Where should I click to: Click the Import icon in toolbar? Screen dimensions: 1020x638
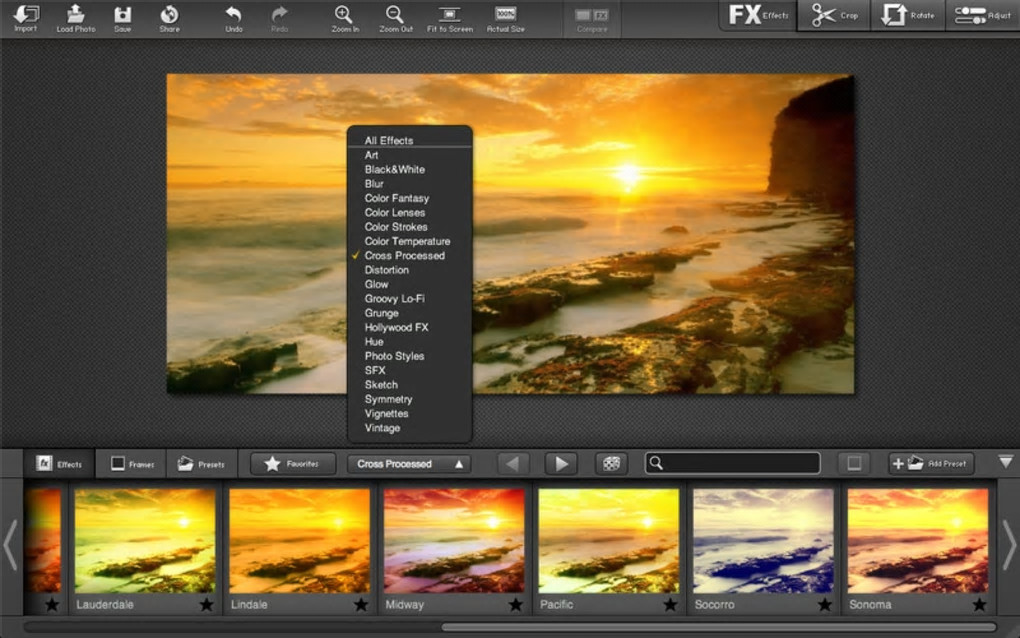(x=26, y=15)
